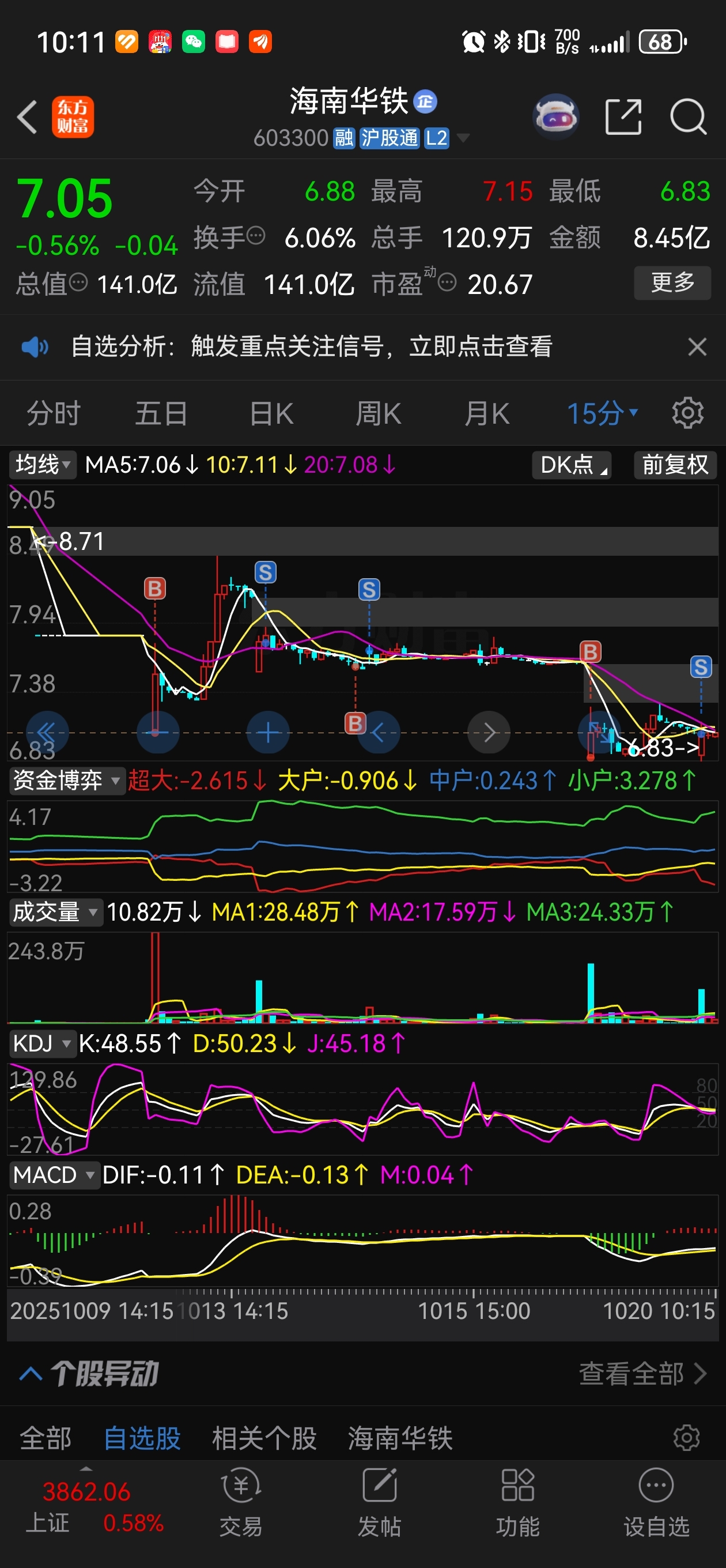This screenshot has width=726, height=1568.
Task: Tap the MACD histogram chart
Action: (x=362, y=1241)
